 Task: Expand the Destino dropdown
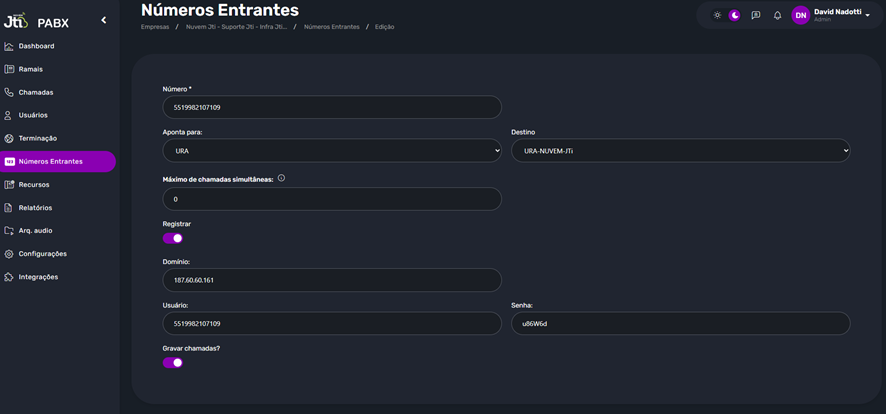point(680,151)
